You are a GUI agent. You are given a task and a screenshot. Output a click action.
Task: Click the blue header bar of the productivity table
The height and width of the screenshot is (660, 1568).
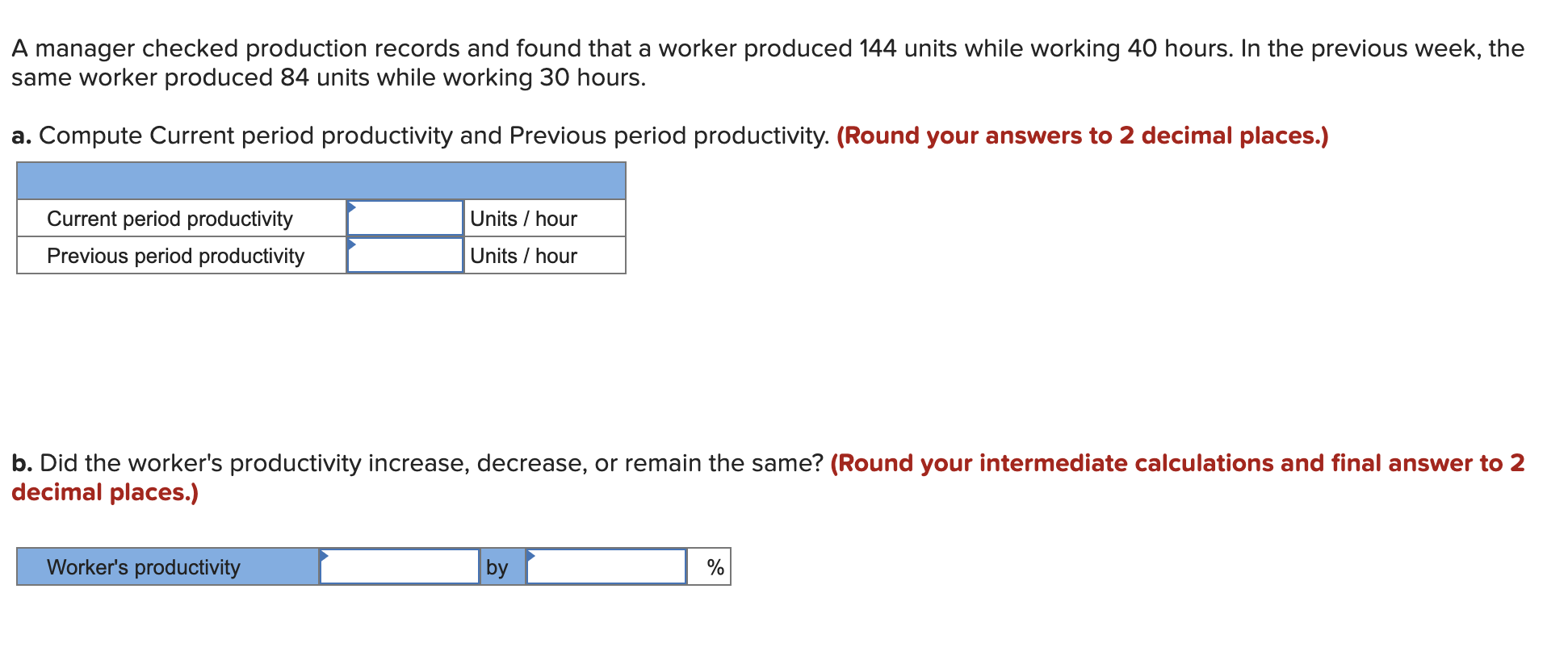pyautogui.click(x=321, y=181)
